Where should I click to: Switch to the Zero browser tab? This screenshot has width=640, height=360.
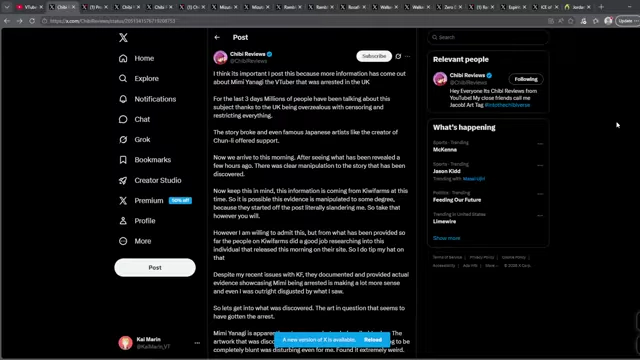tap(448, 7)
